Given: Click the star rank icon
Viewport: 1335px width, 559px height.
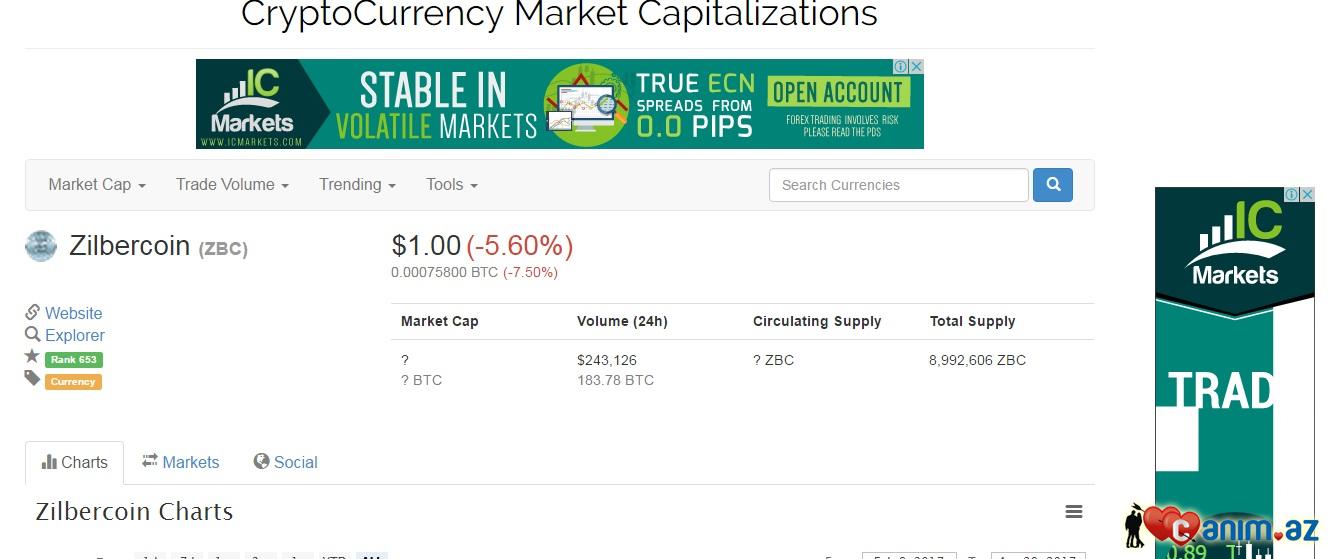Looking at the screenshot, I should click(33, 357).
